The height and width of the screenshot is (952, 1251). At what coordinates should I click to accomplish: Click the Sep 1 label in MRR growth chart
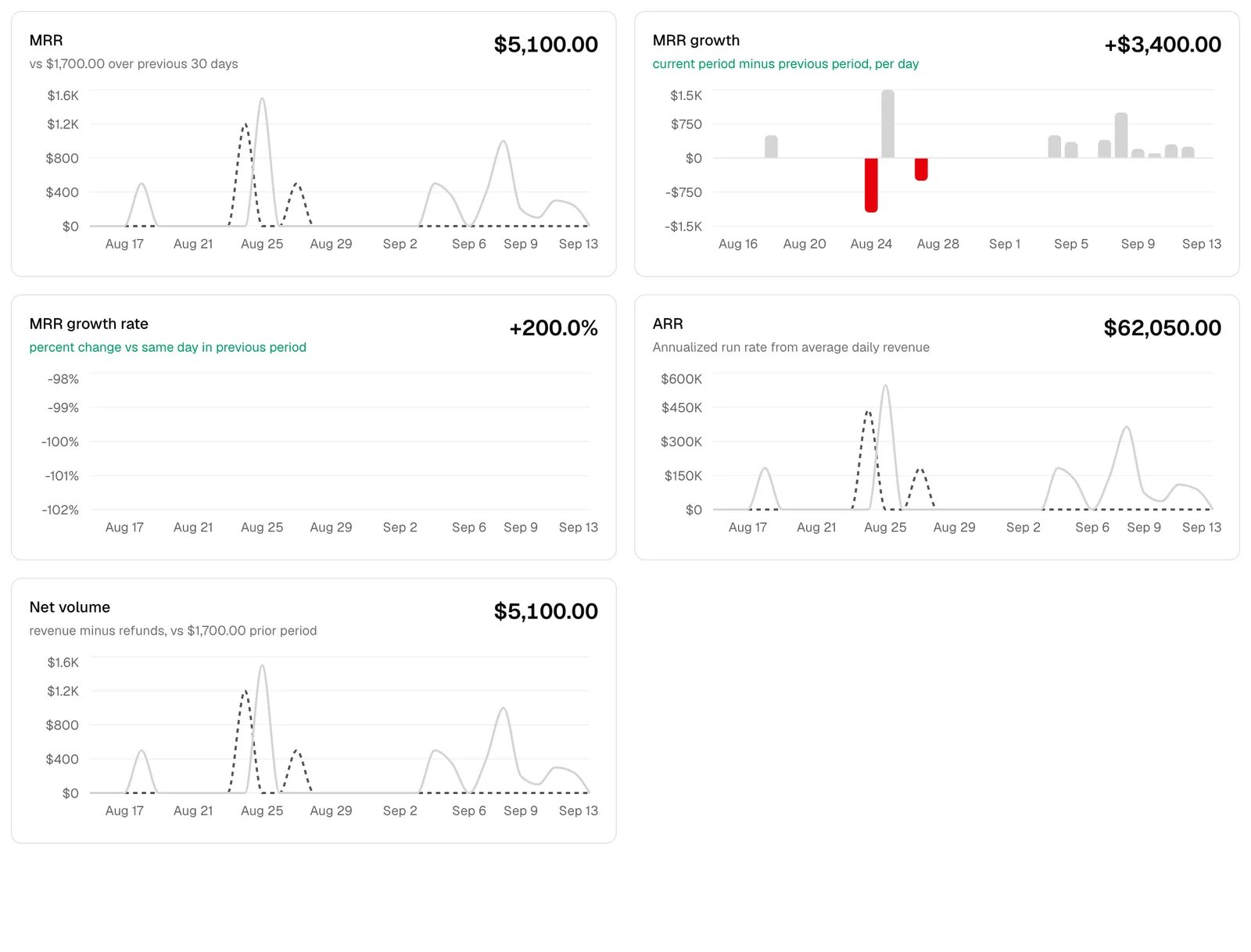coord(1005,244)
